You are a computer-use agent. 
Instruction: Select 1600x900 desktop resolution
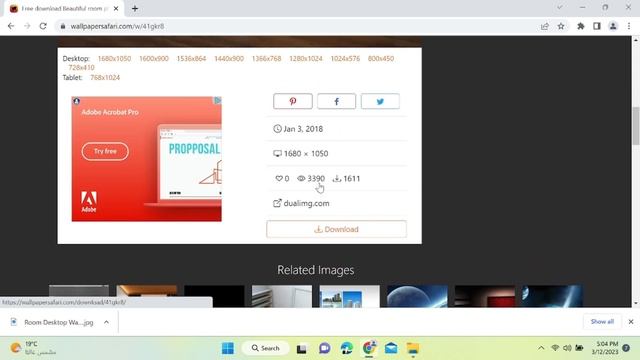tap(154, 58)
